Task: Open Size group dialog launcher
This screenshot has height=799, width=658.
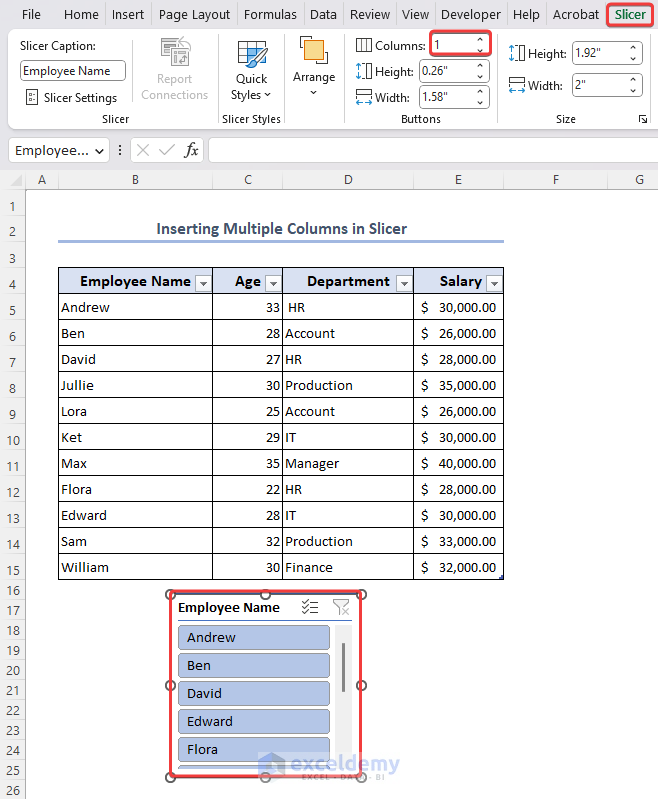Action: click(x=642, y=120)
